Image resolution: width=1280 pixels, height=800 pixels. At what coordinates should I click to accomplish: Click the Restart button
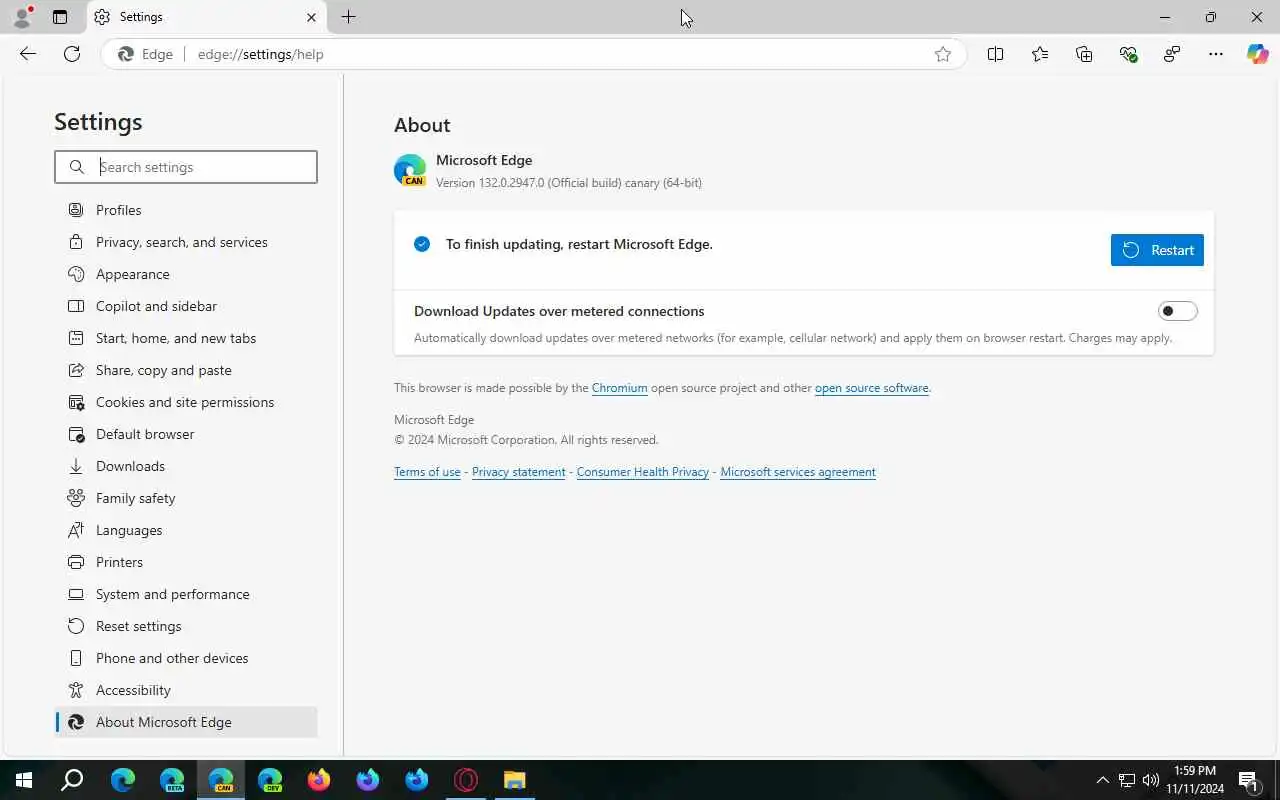pos(1157,250)
